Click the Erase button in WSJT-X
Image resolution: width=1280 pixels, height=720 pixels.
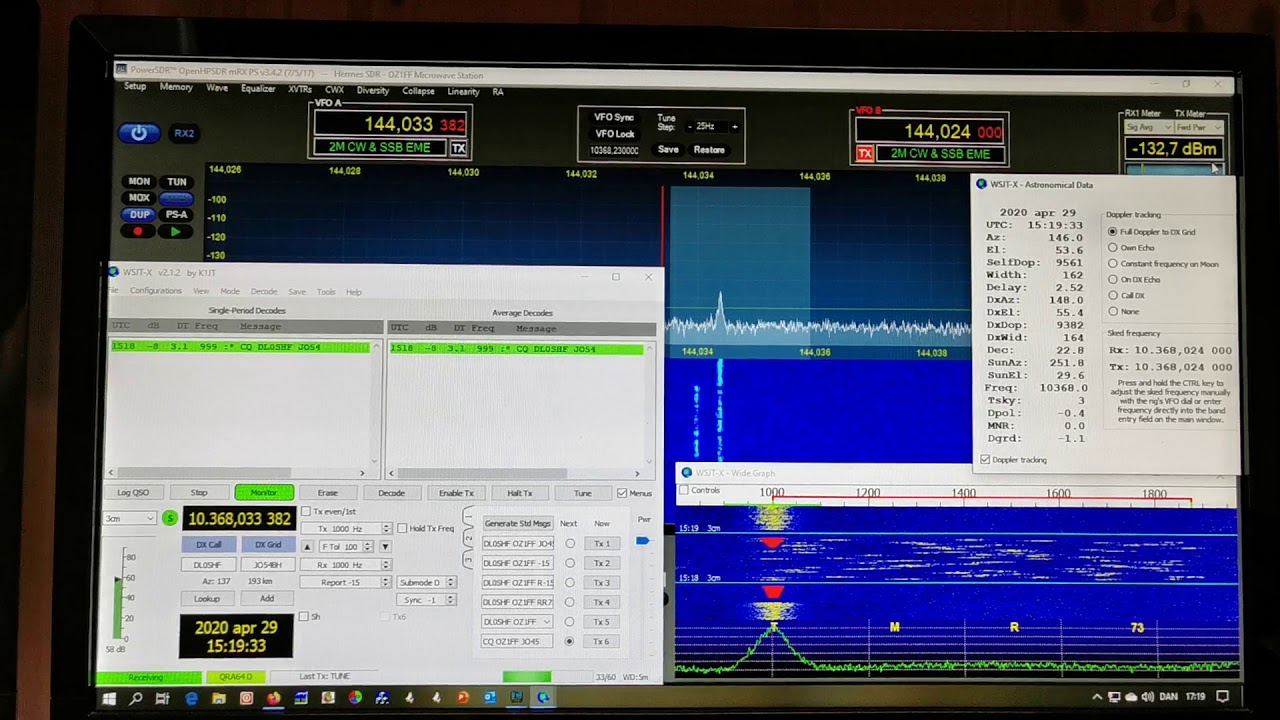pyautogui.click(x=327, y=493)
